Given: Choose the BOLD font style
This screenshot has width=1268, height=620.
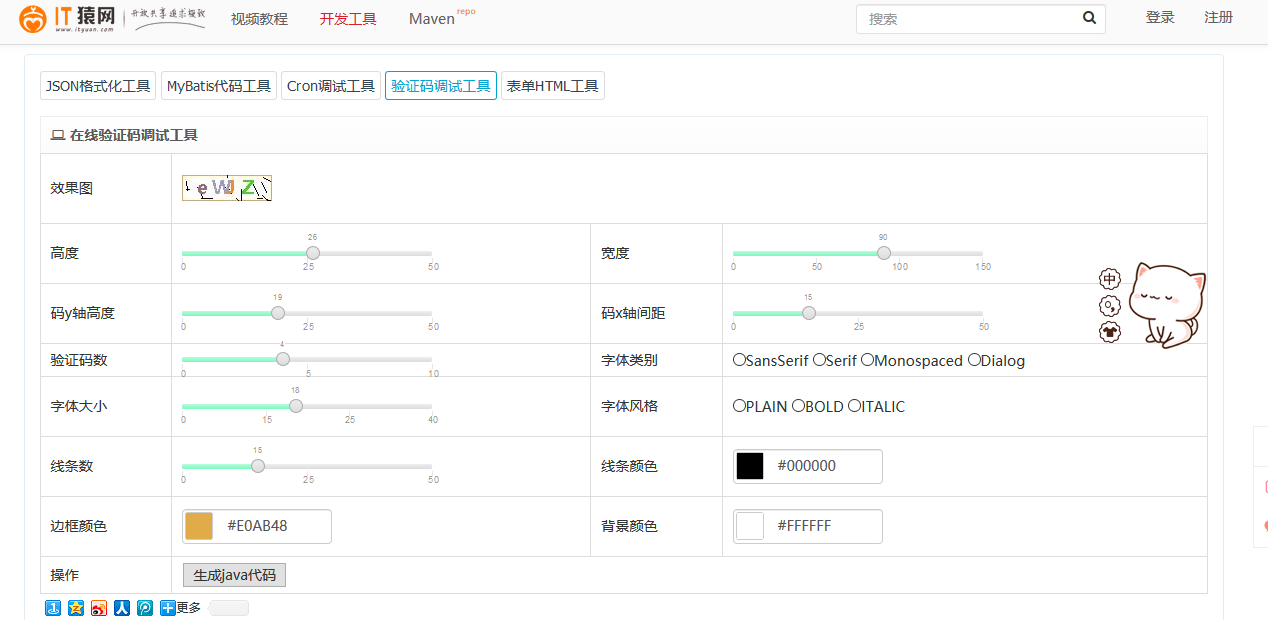Looking at the screenshot, I should coord(799,406).
